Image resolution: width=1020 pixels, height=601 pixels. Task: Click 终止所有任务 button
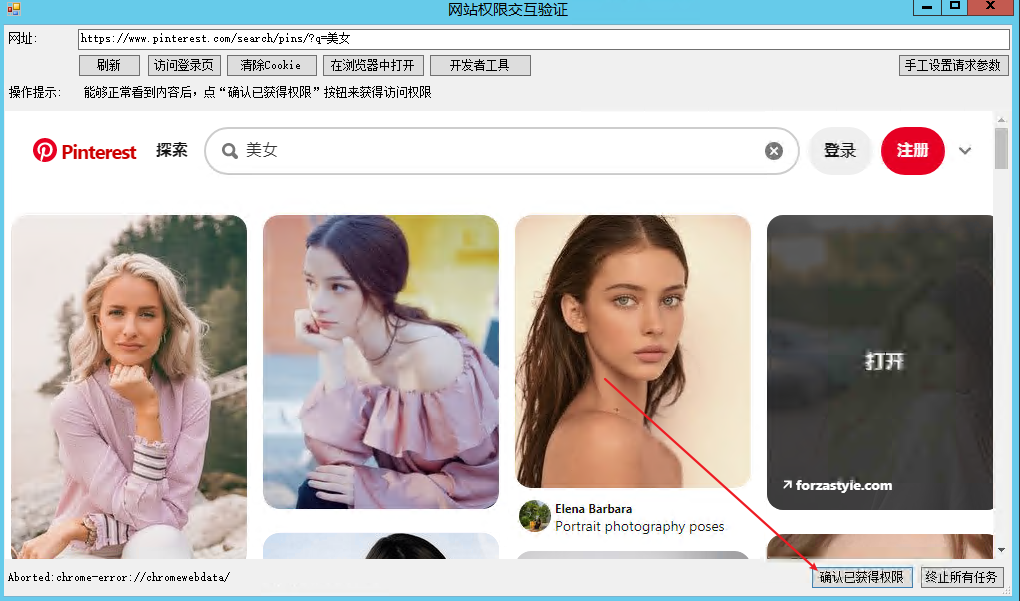coord(962,577)
